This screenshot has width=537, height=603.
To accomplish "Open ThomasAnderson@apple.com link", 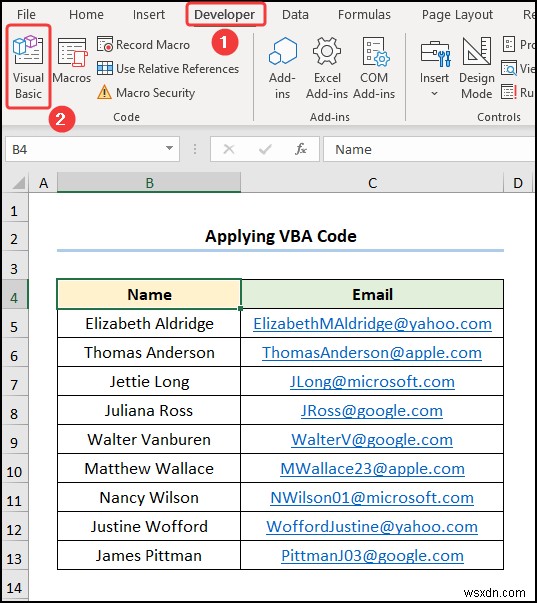I will coord(372,353).
